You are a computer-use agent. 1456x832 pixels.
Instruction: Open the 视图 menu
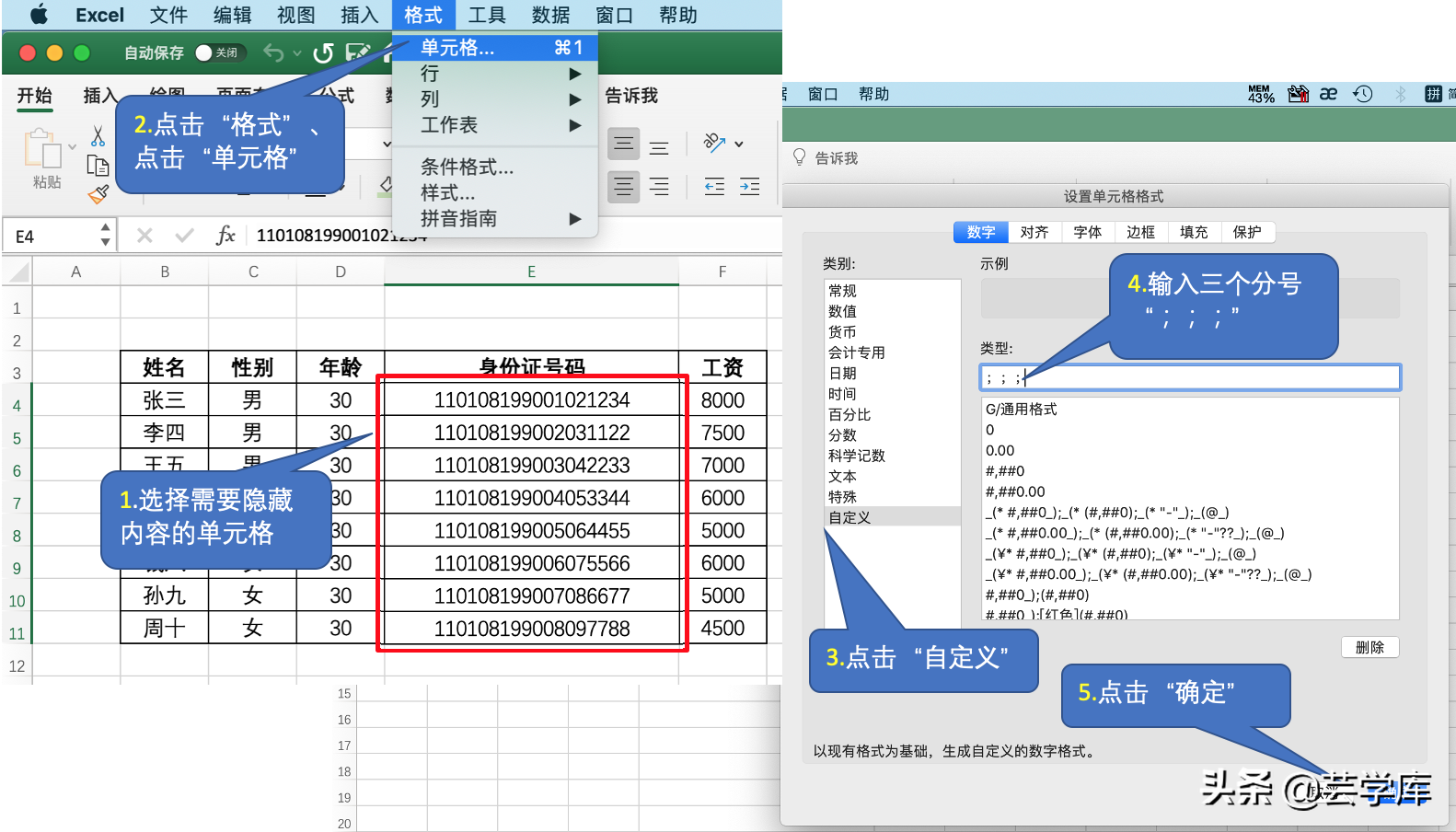(x=295, y=15)
